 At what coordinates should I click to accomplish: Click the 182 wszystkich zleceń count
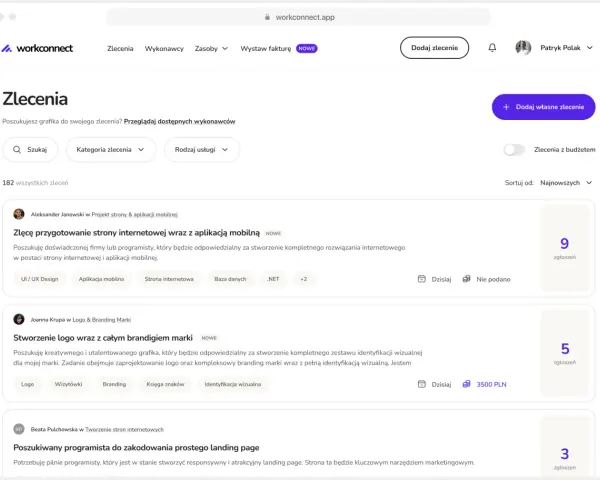[x=35, y=183]
